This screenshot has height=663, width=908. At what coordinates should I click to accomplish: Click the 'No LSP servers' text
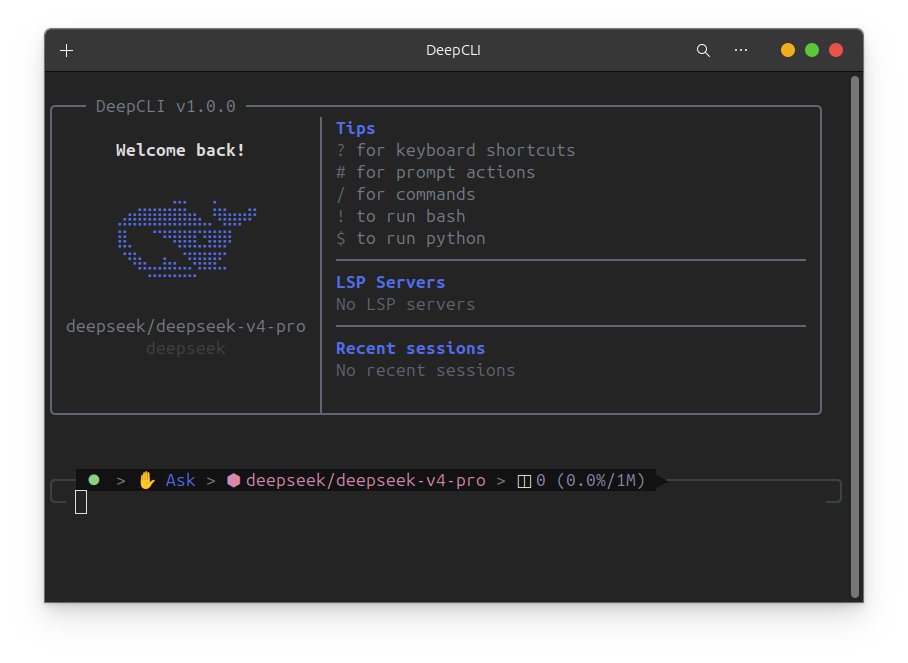tap(405, 304)
